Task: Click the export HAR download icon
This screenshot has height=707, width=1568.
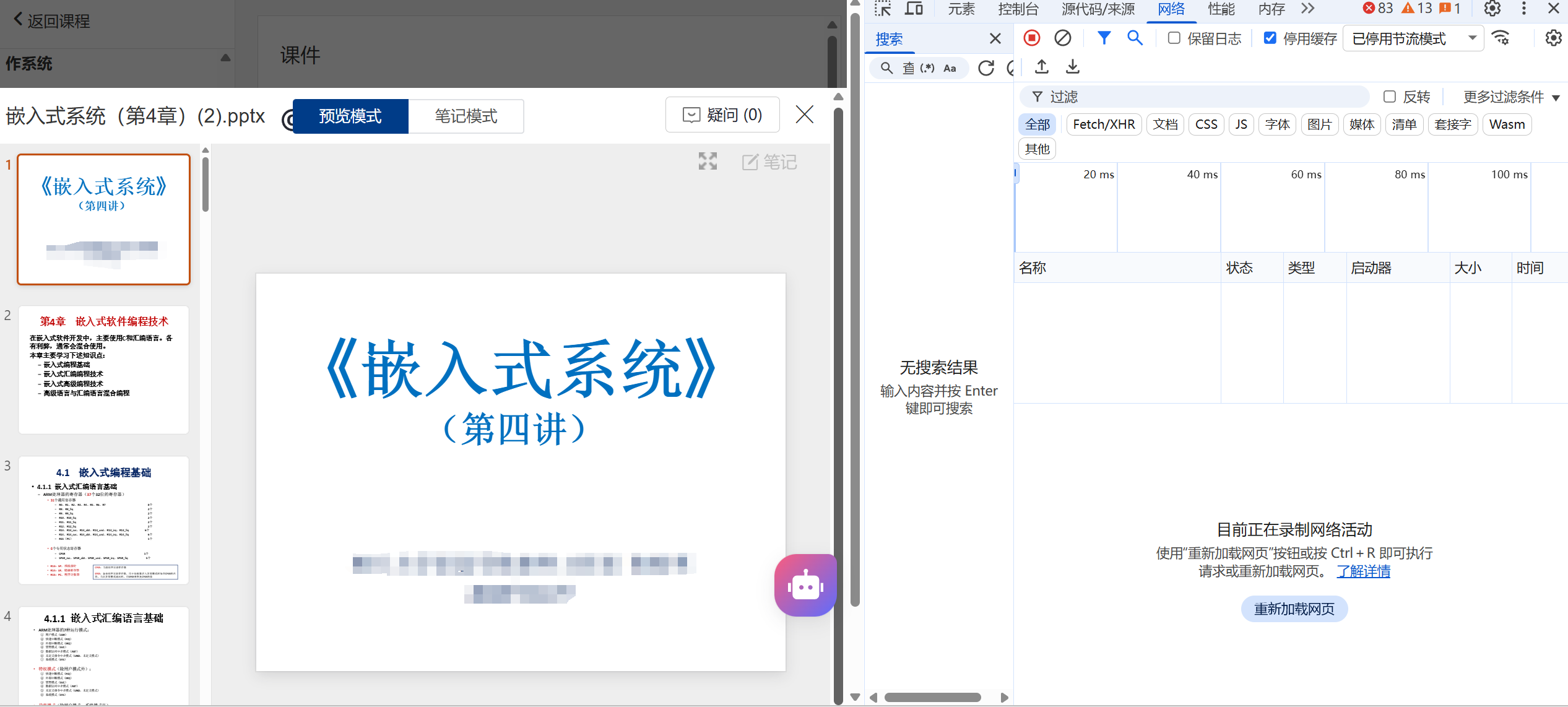Action: [1072, 67]
